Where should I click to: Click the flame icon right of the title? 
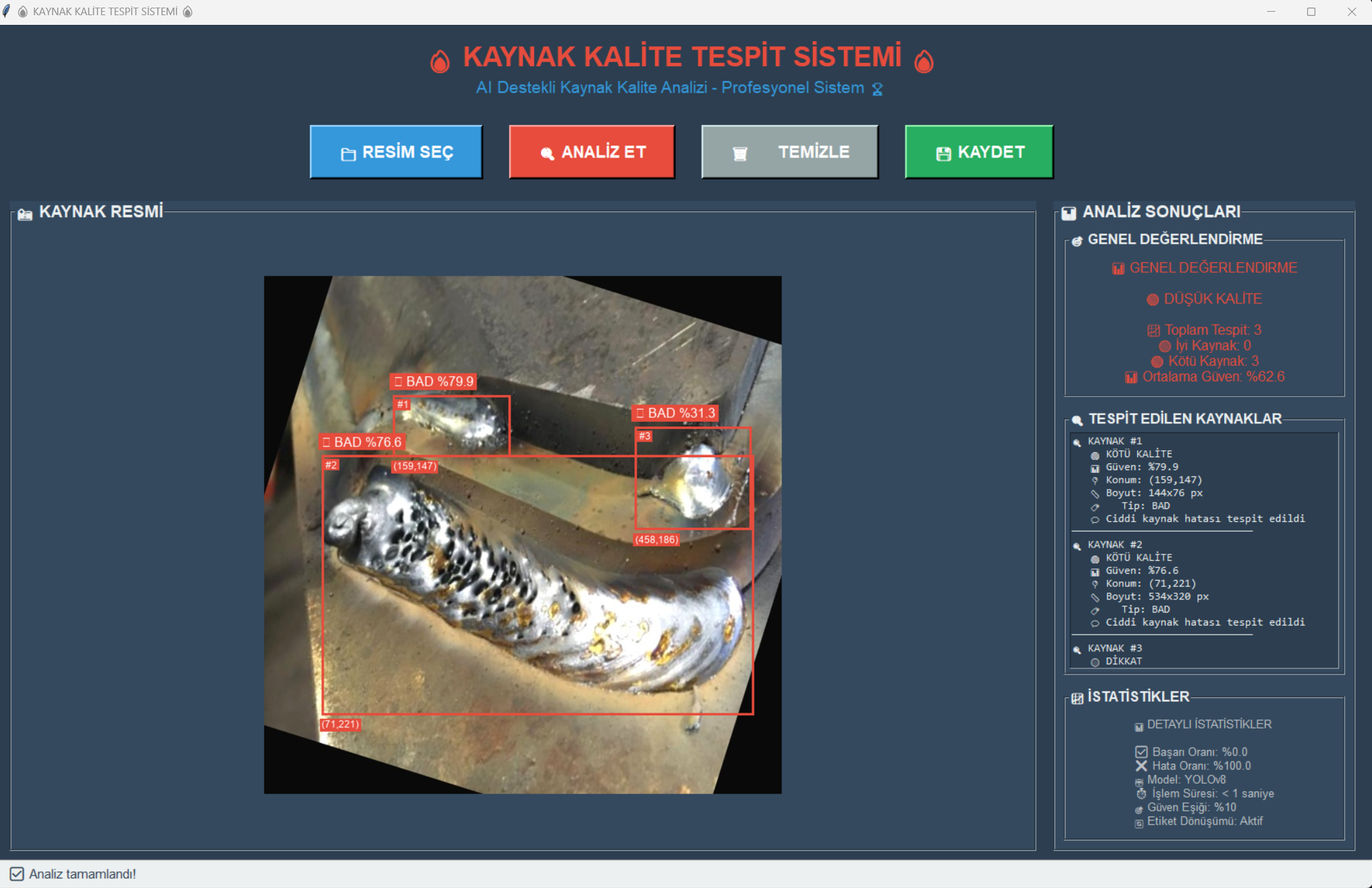tap(923, 61)
